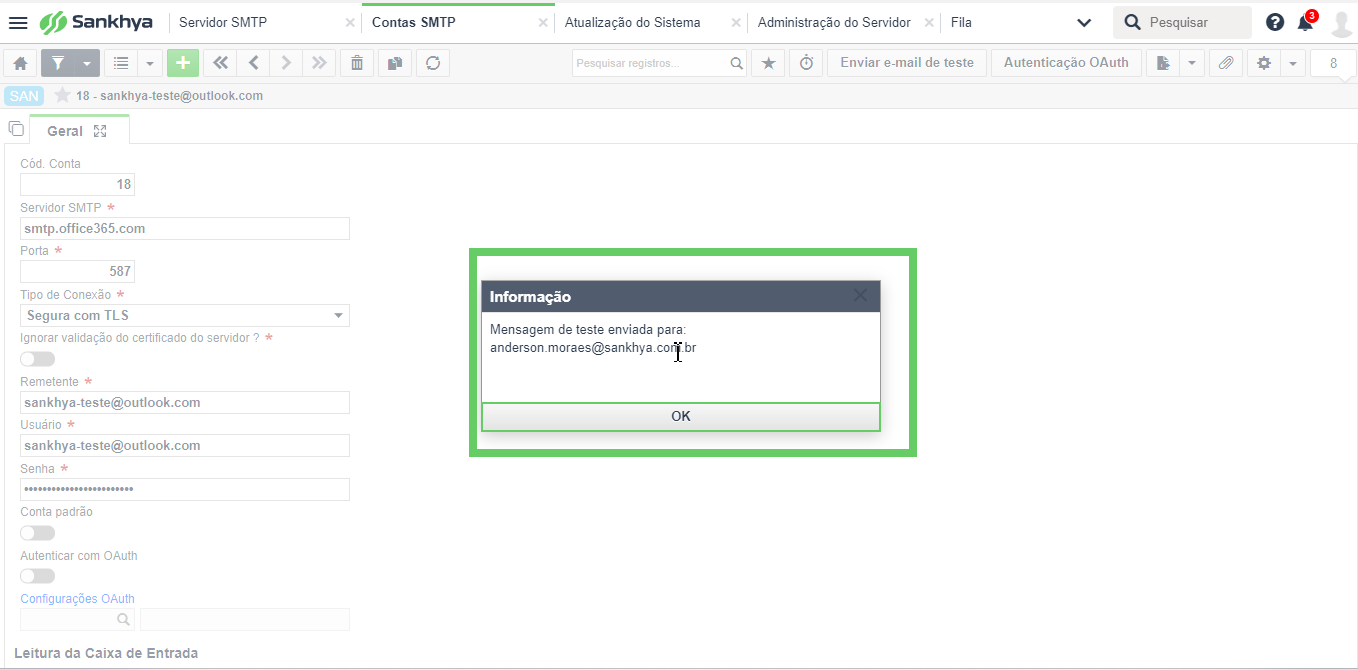Switch to the Fila tab
The image size is (1358, 670).
click(x=961, y=22)
